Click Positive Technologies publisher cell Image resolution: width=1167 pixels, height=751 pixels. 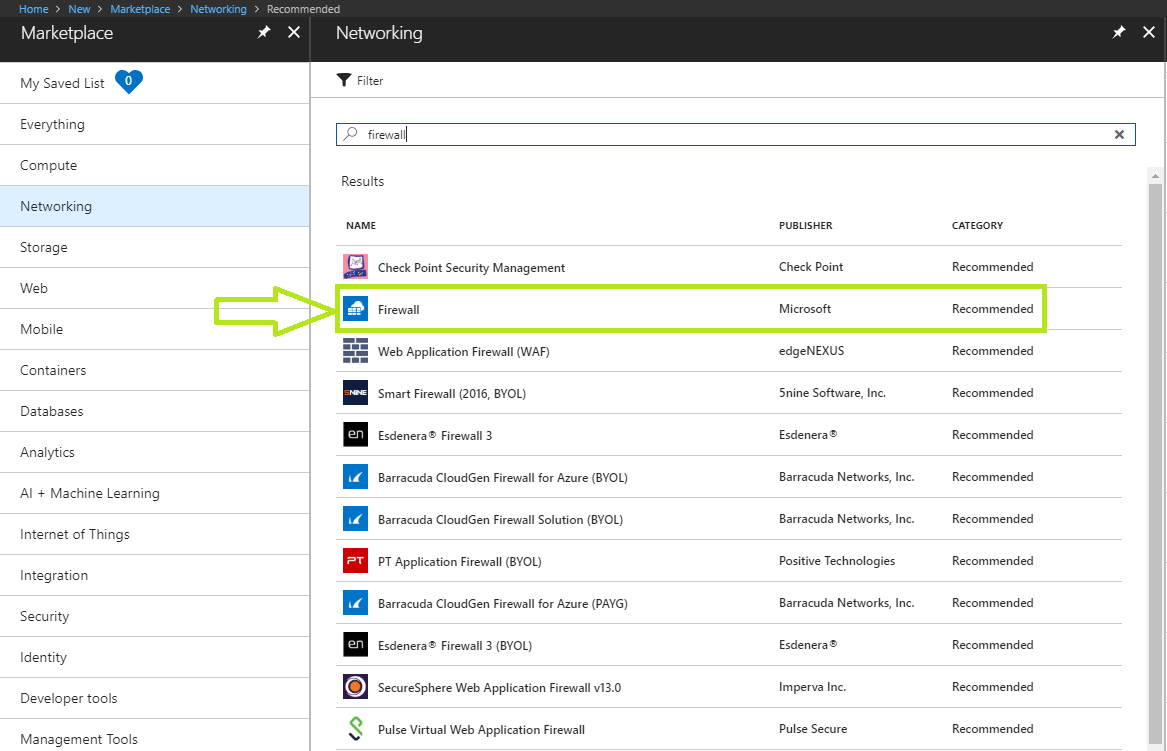click(x=837, y=560)
